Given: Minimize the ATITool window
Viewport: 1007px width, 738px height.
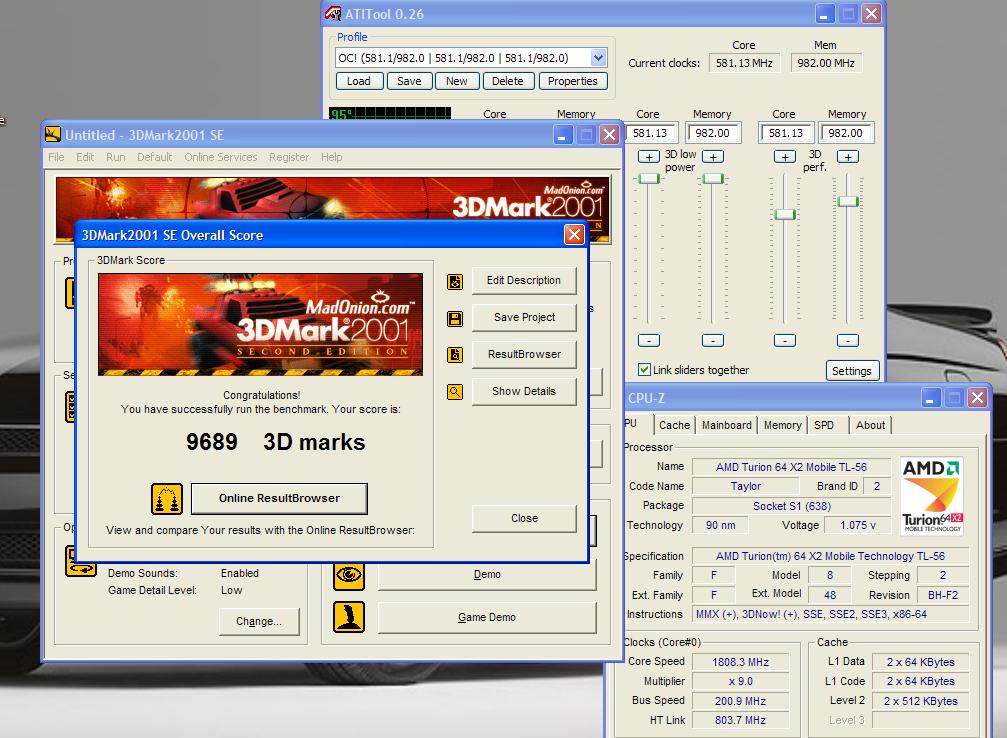Looking at the screenshot, I should coord(825,13).
